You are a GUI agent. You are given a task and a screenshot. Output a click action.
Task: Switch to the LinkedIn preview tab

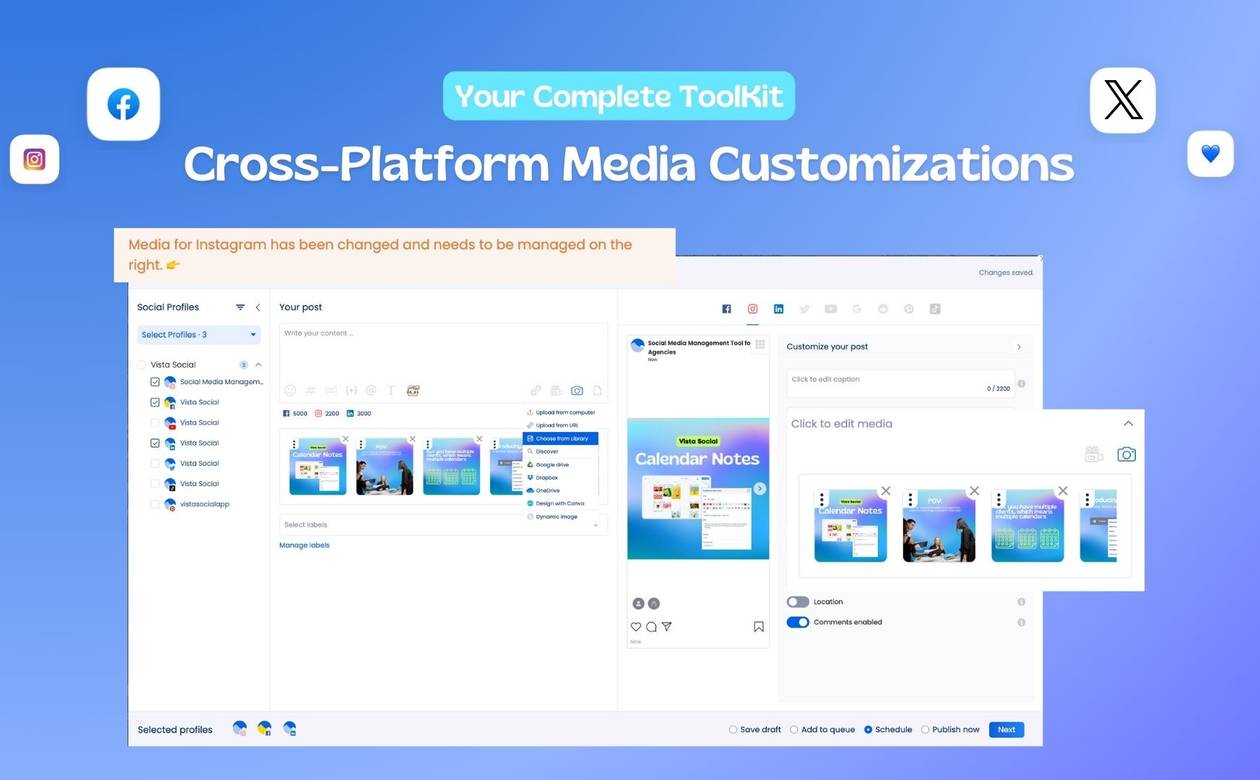coord(778,309)
